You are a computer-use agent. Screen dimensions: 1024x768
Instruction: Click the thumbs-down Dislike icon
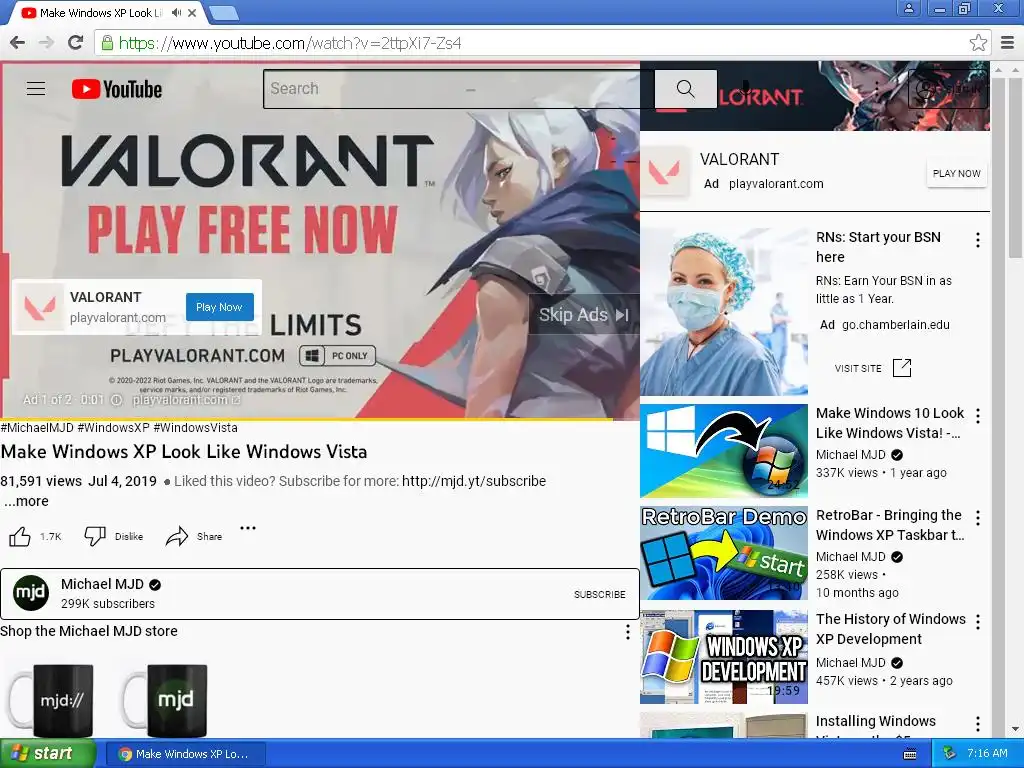click(x=95, y=536)
